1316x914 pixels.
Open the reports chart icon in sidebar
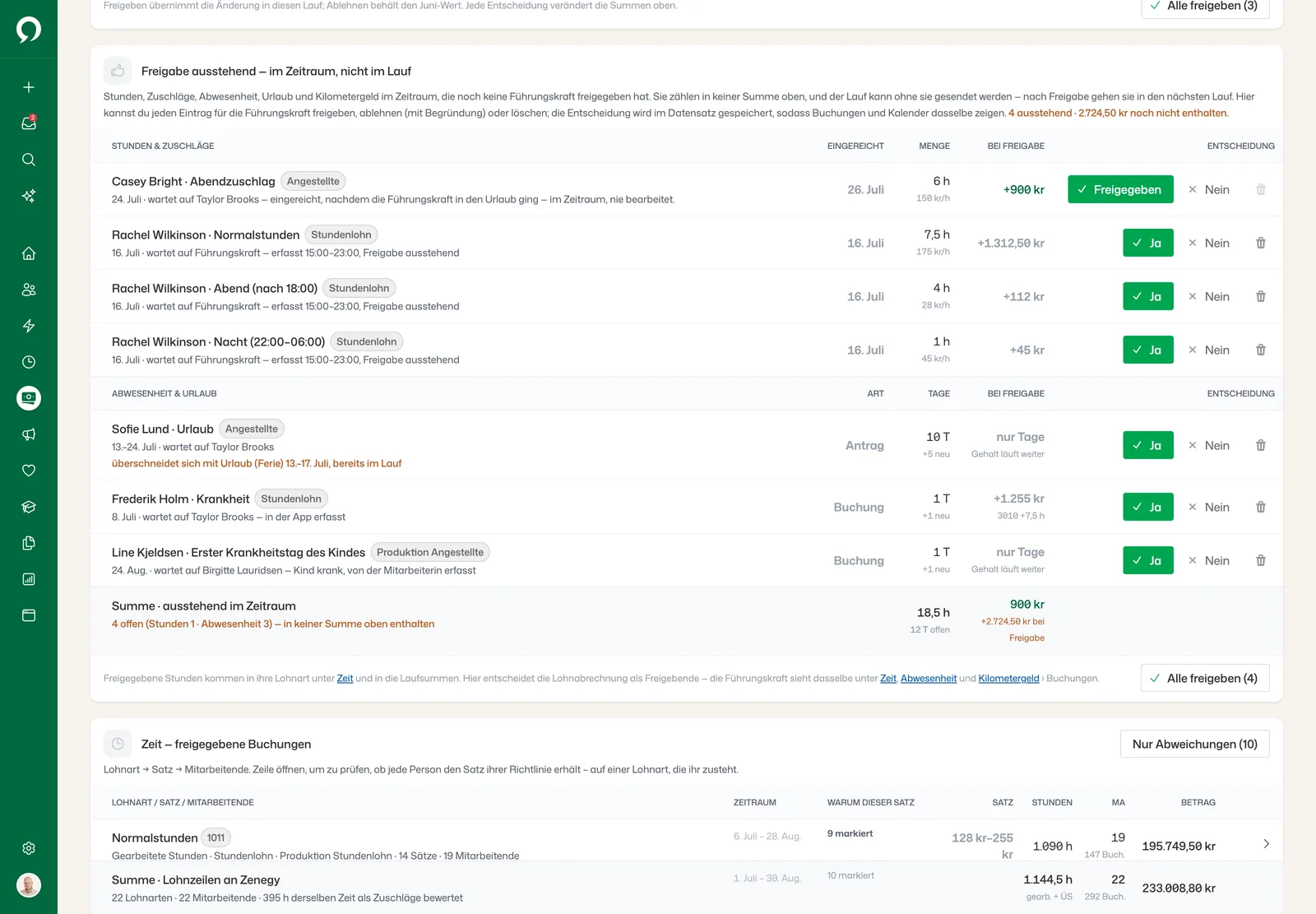coord(29,579)
